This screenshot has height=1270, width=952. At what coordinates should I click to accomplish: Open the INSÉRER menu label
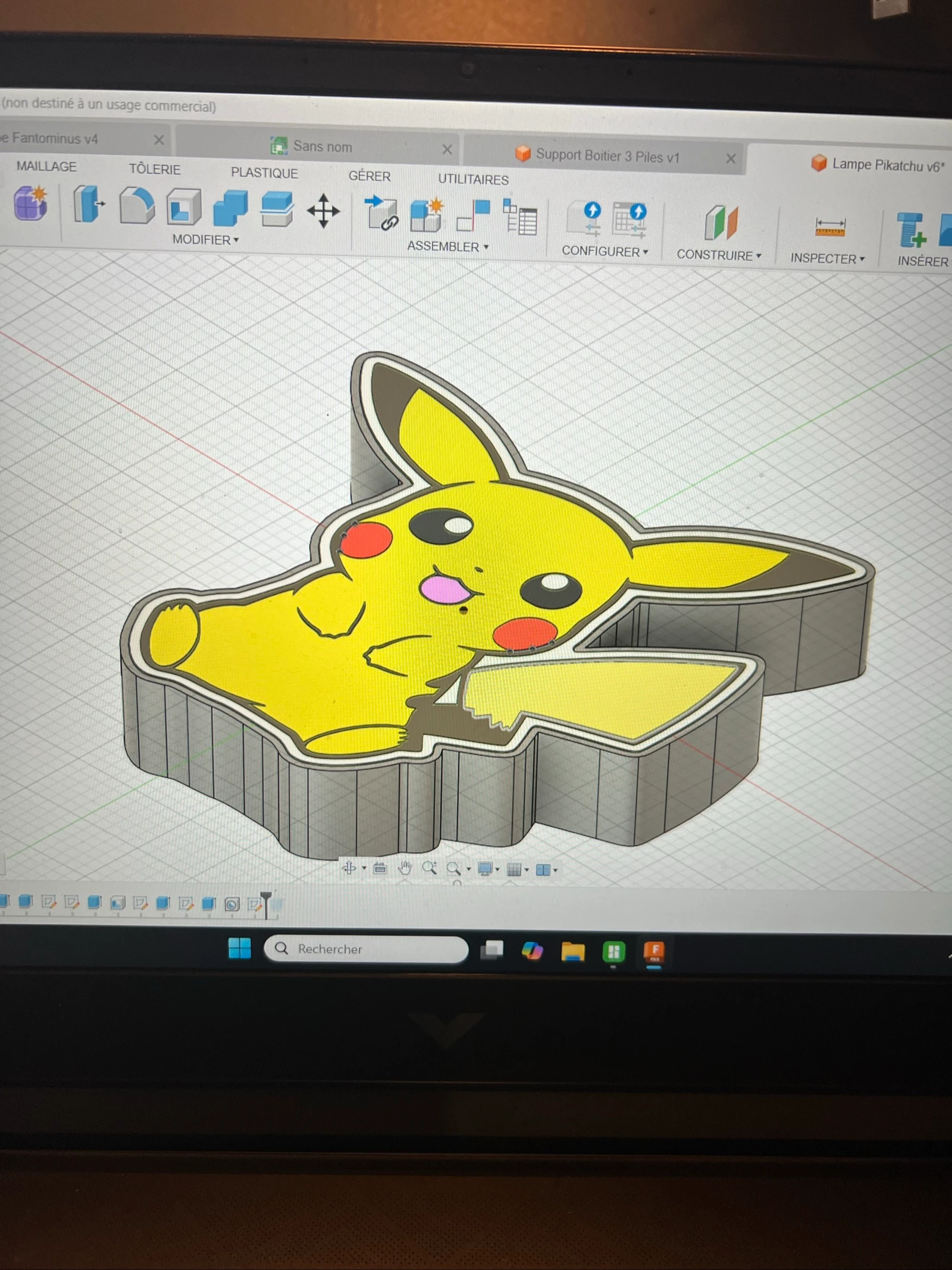923,261
